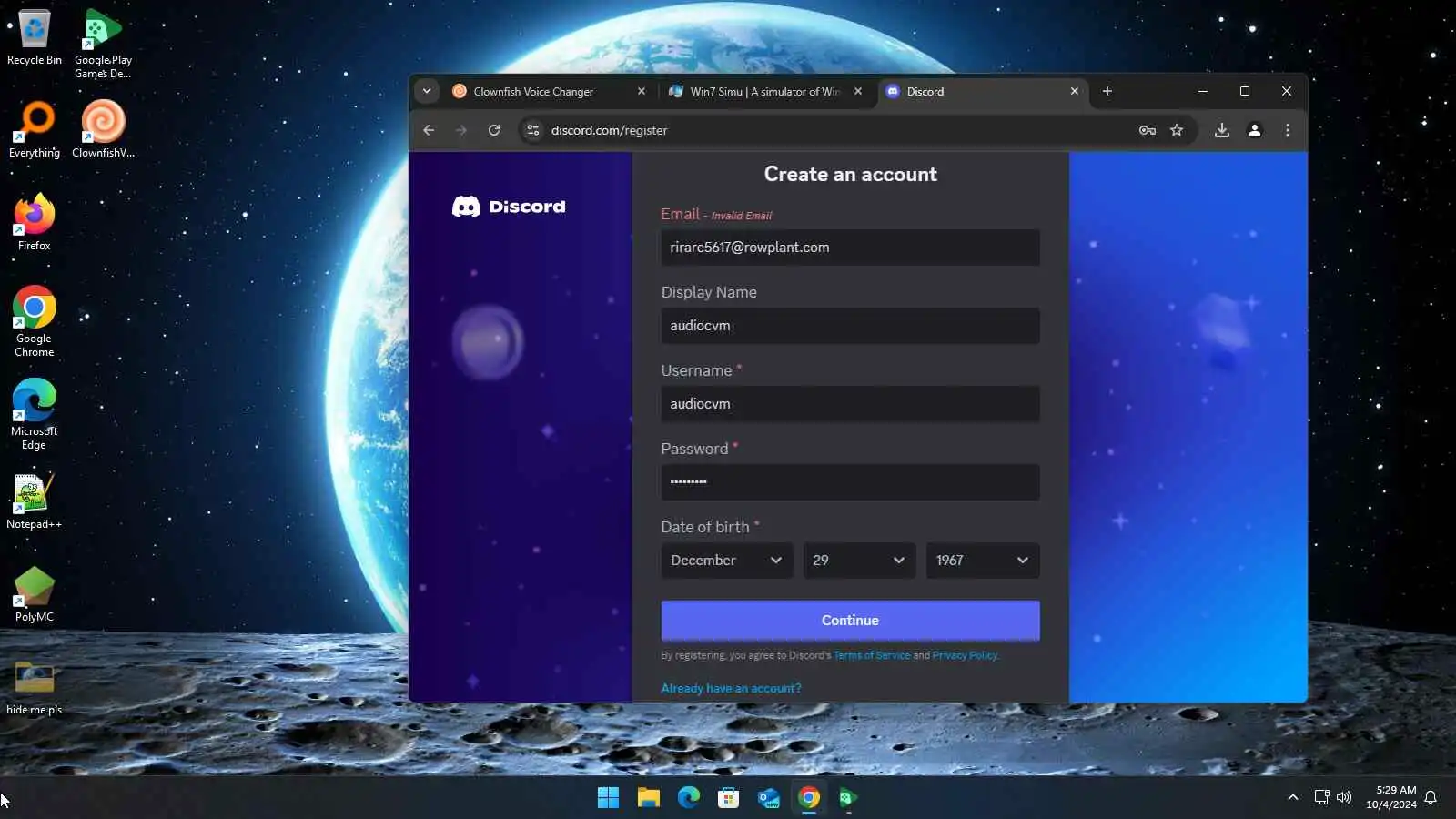Switch to the Win7 Simu tab

coord(765,91)
